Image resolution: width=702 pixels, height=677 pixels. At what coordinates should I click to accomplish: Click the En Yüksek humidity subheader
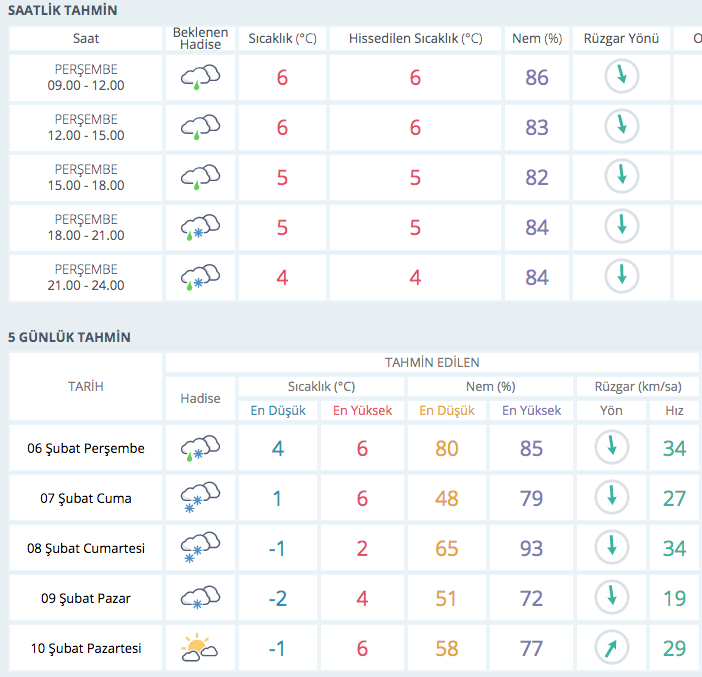coord(531,410)
